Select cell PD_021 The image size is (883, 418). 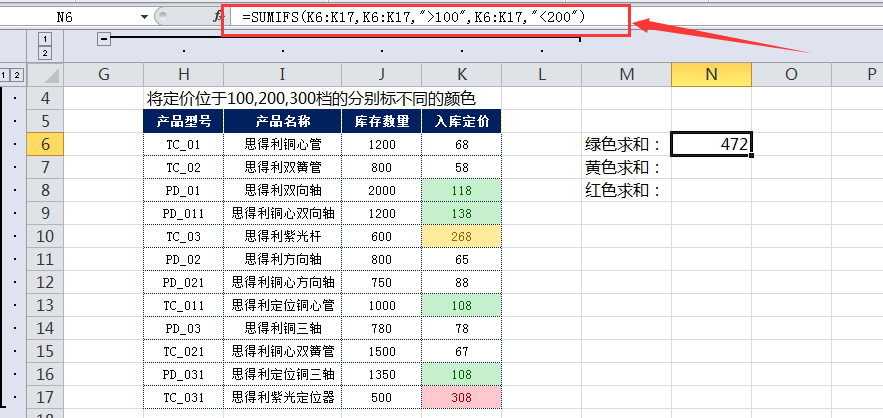(x=184, y=282)
